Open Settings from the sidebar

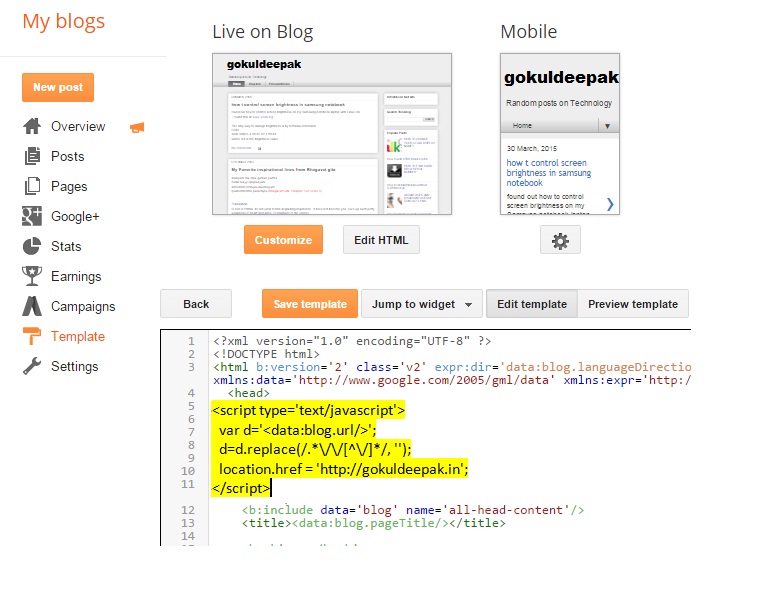(x=74, y=366)
